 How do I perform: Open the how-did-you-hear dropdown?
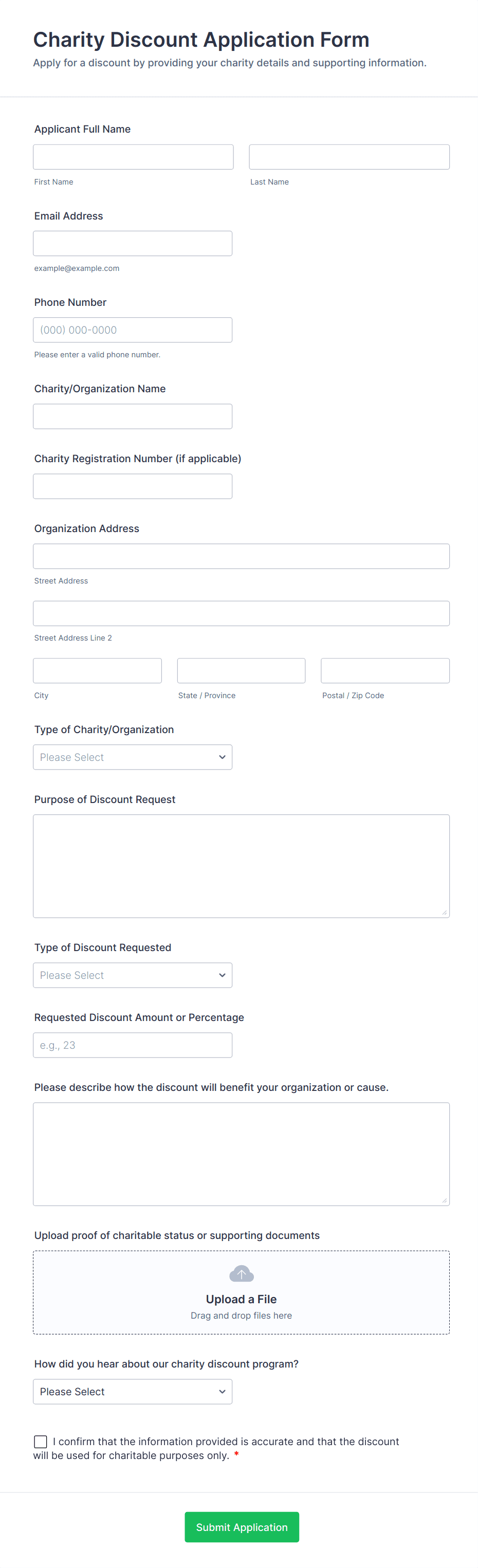point(132,1392)
